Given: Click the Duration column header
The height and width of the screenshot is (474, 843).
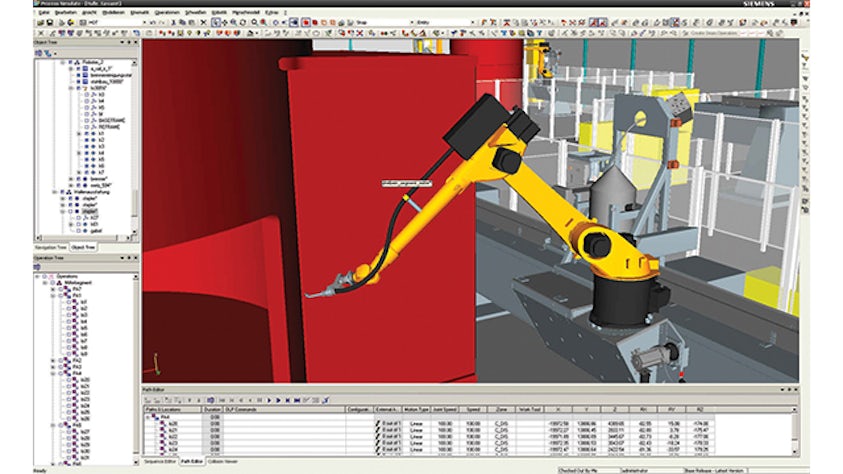Looking at the screenshot, I should (212, 410).
